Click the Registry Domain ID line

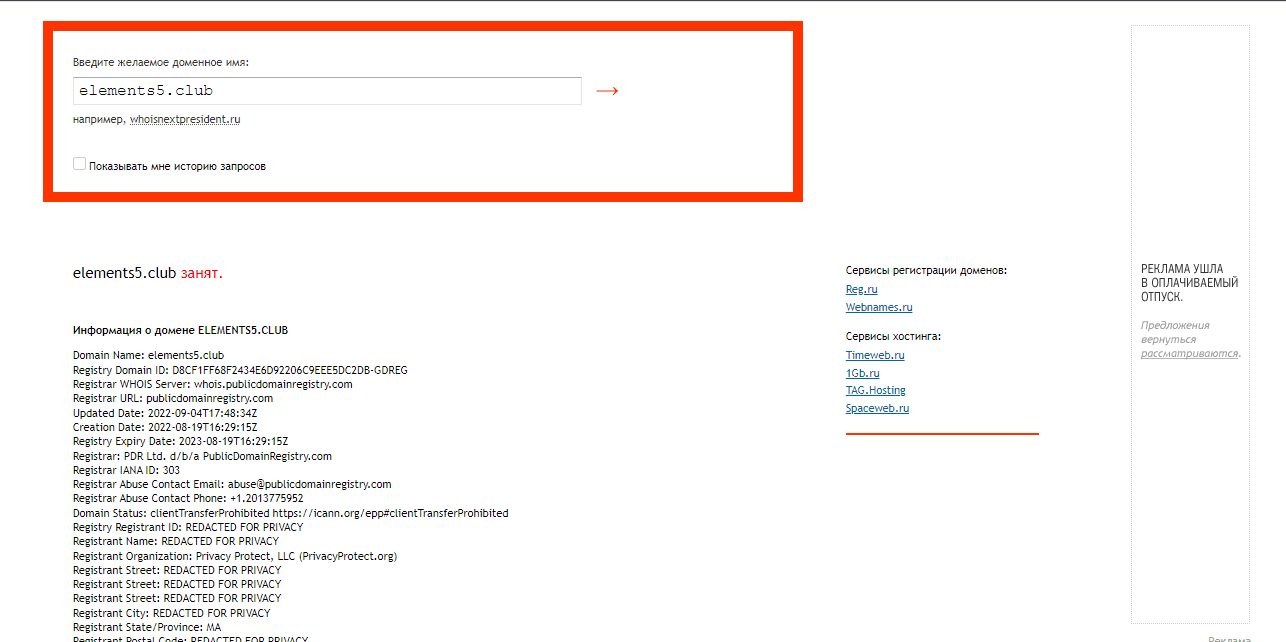pyautogui.click(x=240, y=370)
